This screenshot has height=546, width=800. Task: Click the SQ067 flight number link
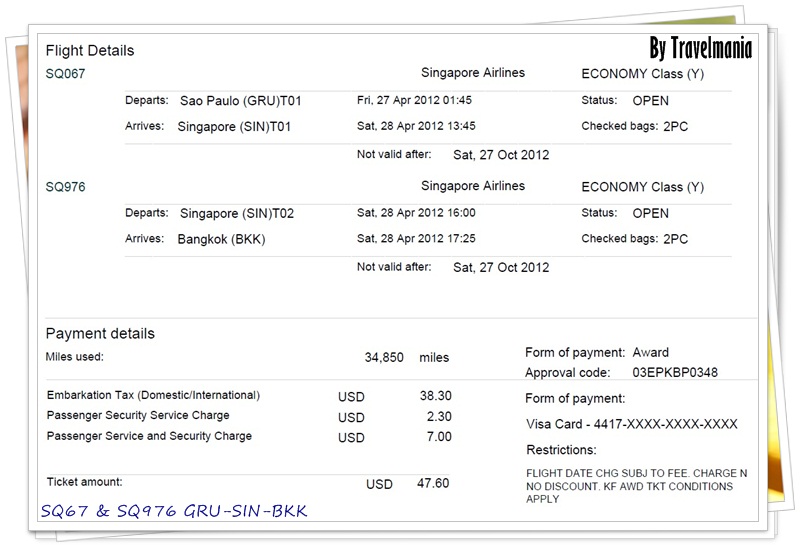point(65,74)
